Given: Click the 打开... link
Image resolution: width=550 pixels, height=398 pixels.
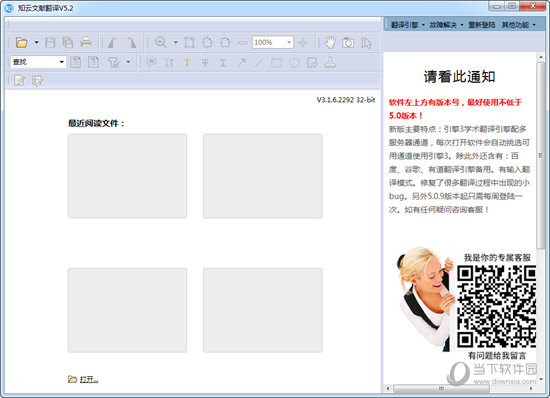Looking at the screenshot, I should click(x=89, y=379).
